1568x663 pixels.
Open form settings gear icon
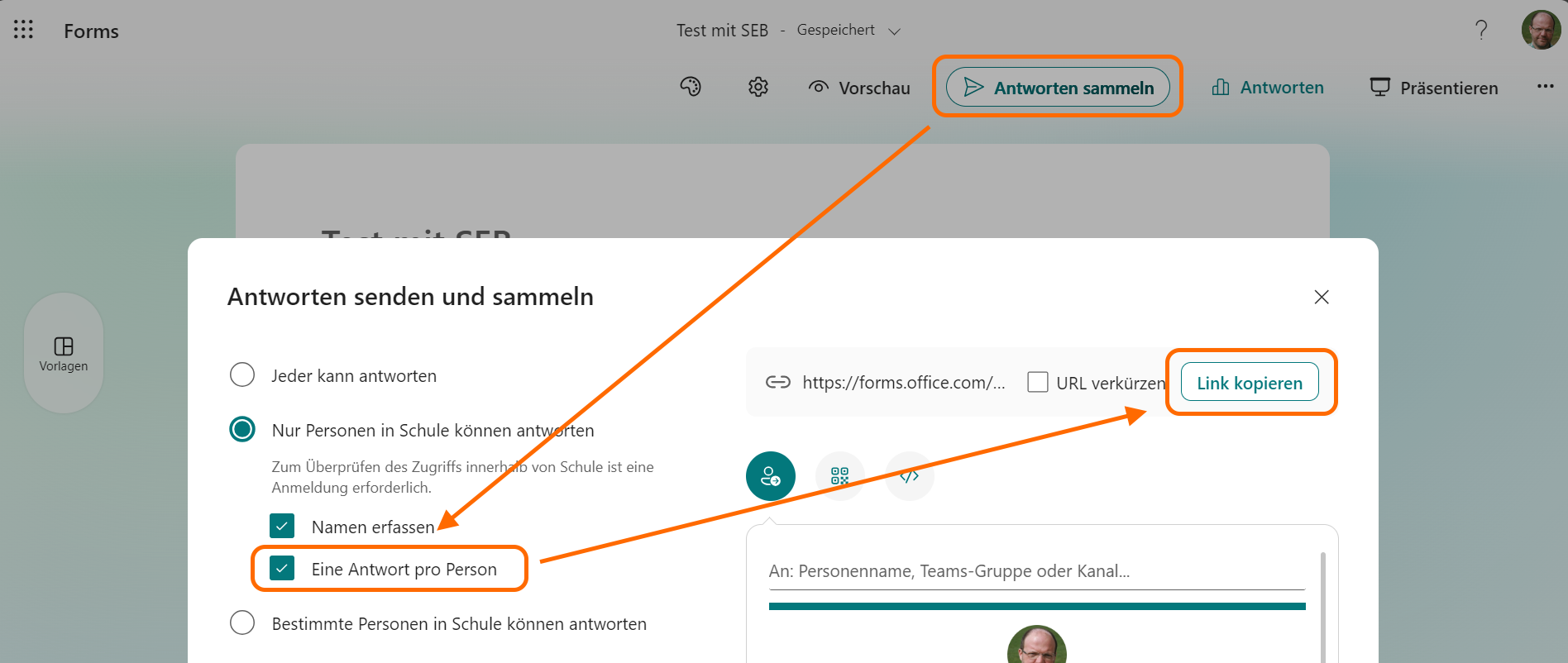758,87
